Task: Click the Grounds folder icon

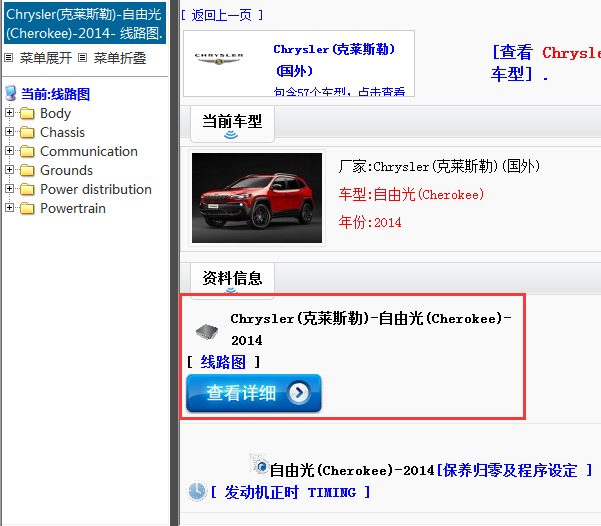Action: click(27, 170)
